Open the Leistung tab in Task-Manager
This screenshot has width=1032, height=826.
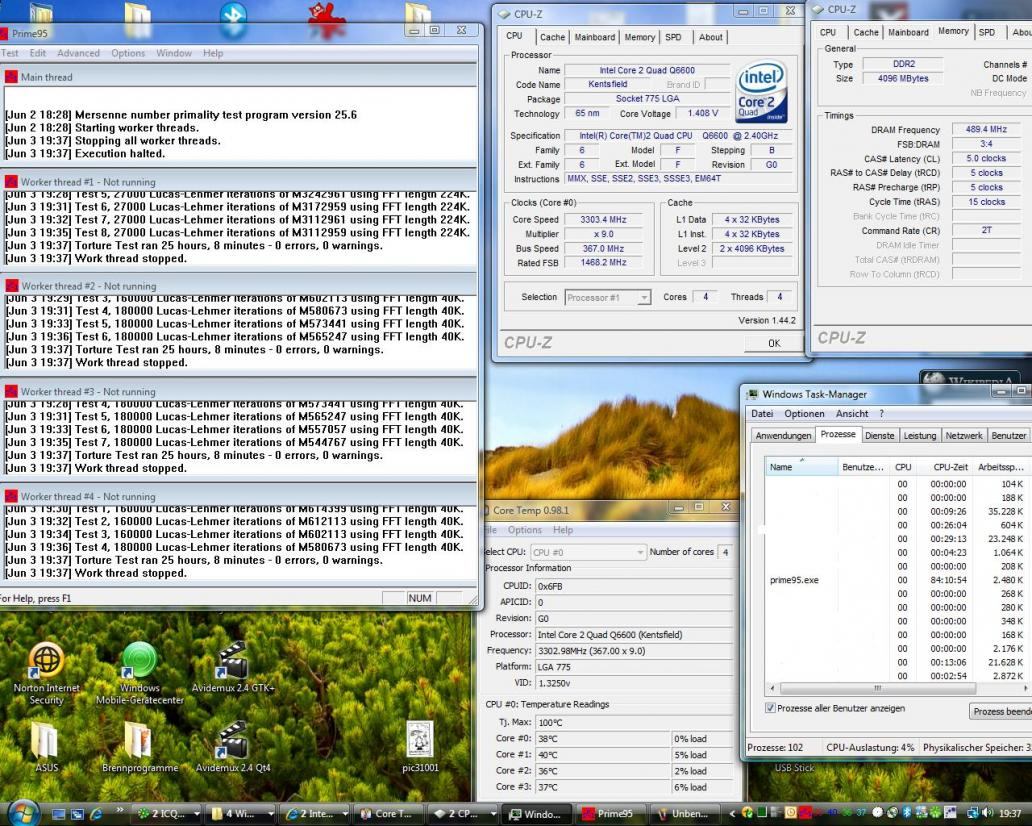(919, 436)
